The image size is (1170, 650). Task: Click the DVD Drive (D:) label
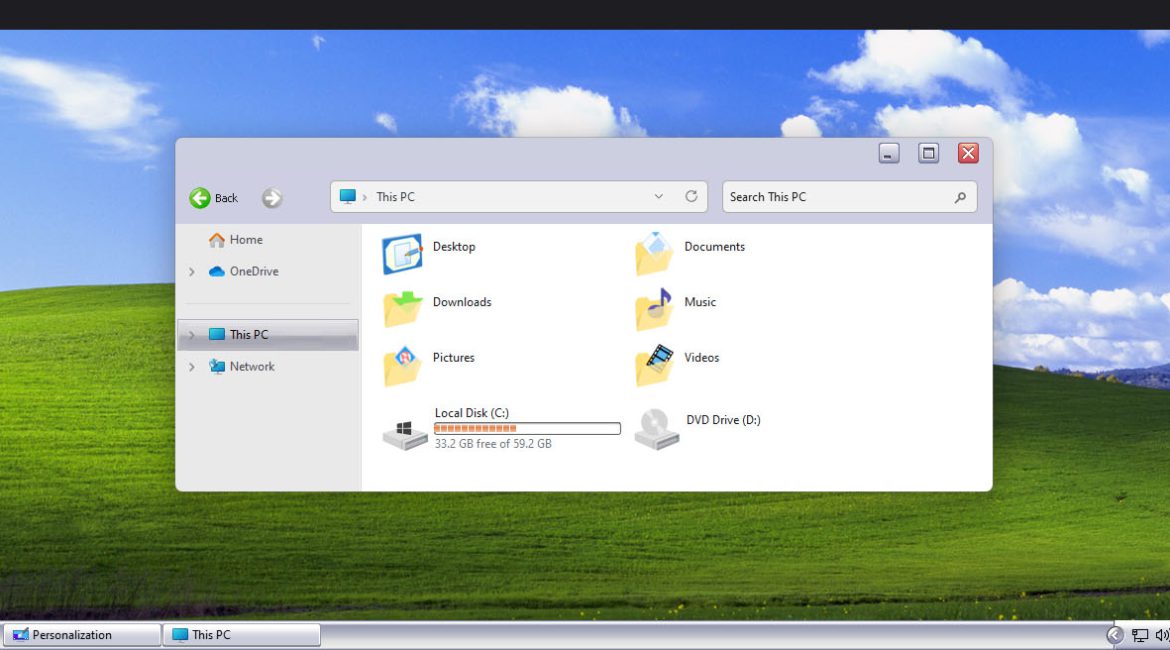click(x=723, y=419)
